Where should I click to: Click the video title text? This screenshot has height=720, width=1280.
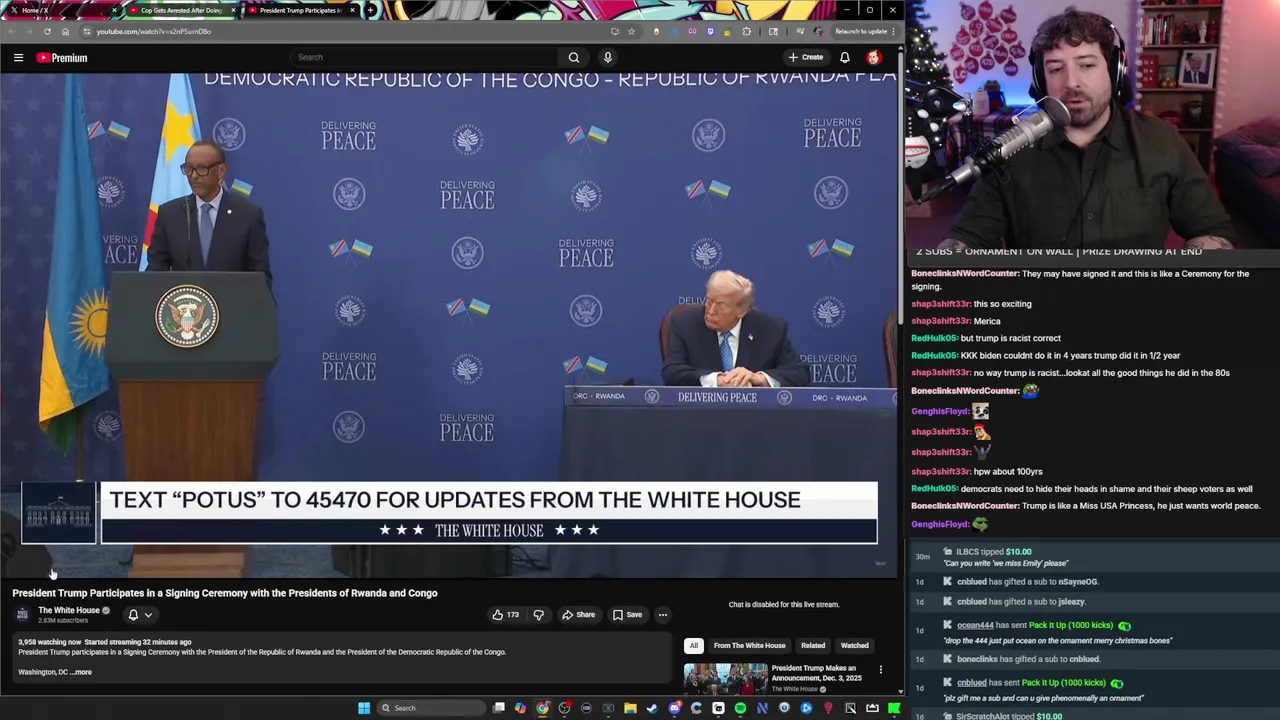click(225, 593)
